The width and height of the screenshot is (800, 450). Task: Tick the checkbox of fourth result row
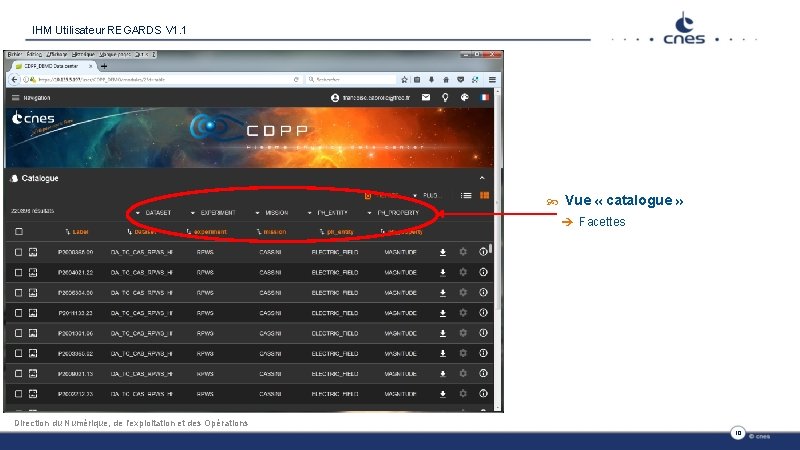18,313
